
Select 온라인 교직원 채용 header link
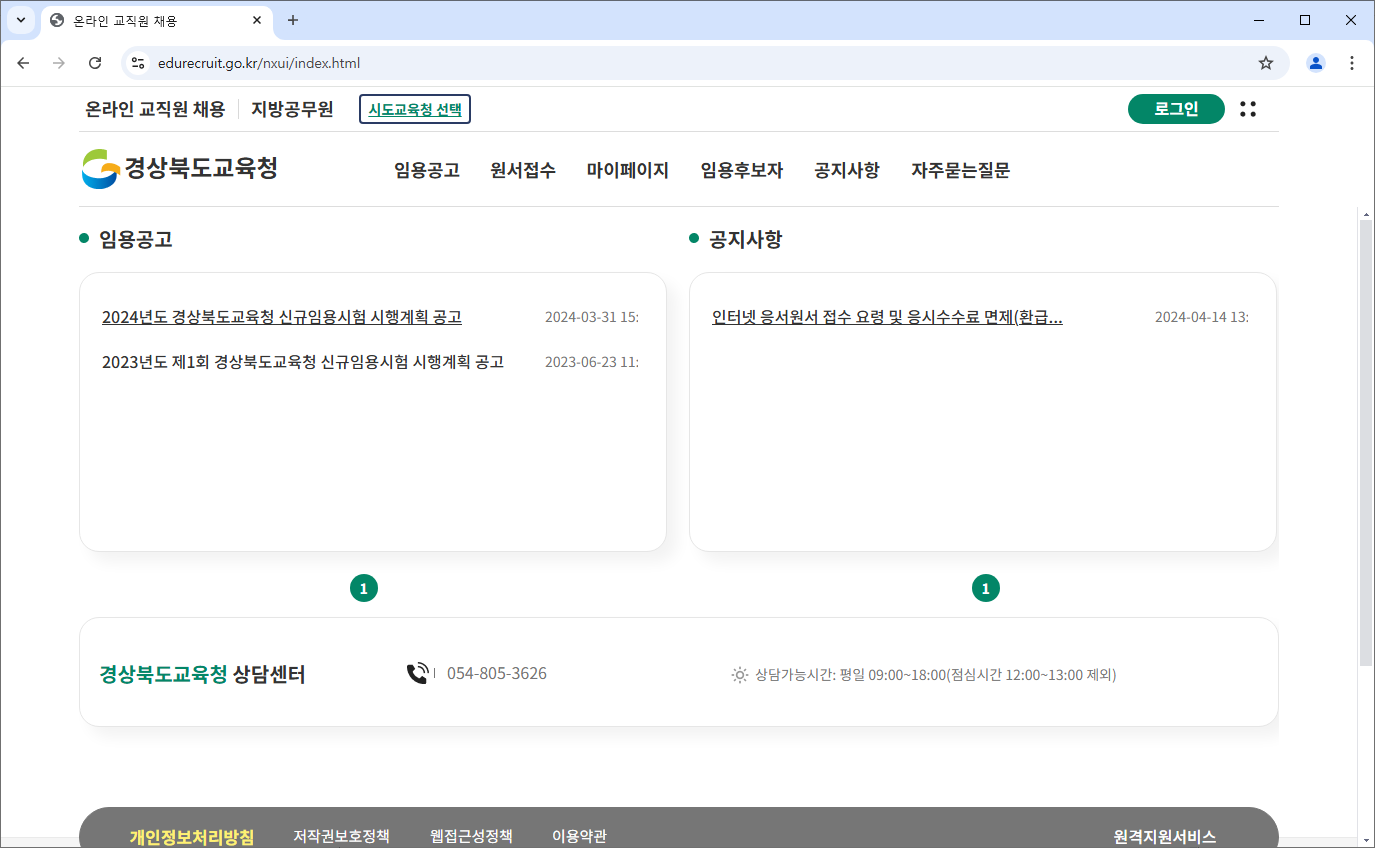pyautogui.click(x=155, y=109)
